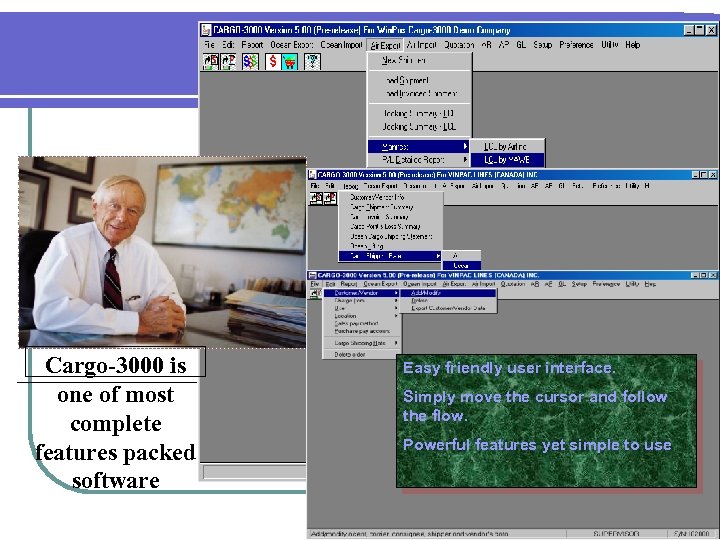Click 'Easy friendly user interface.' text
This screenshot has height=540, width=720.
509,368
